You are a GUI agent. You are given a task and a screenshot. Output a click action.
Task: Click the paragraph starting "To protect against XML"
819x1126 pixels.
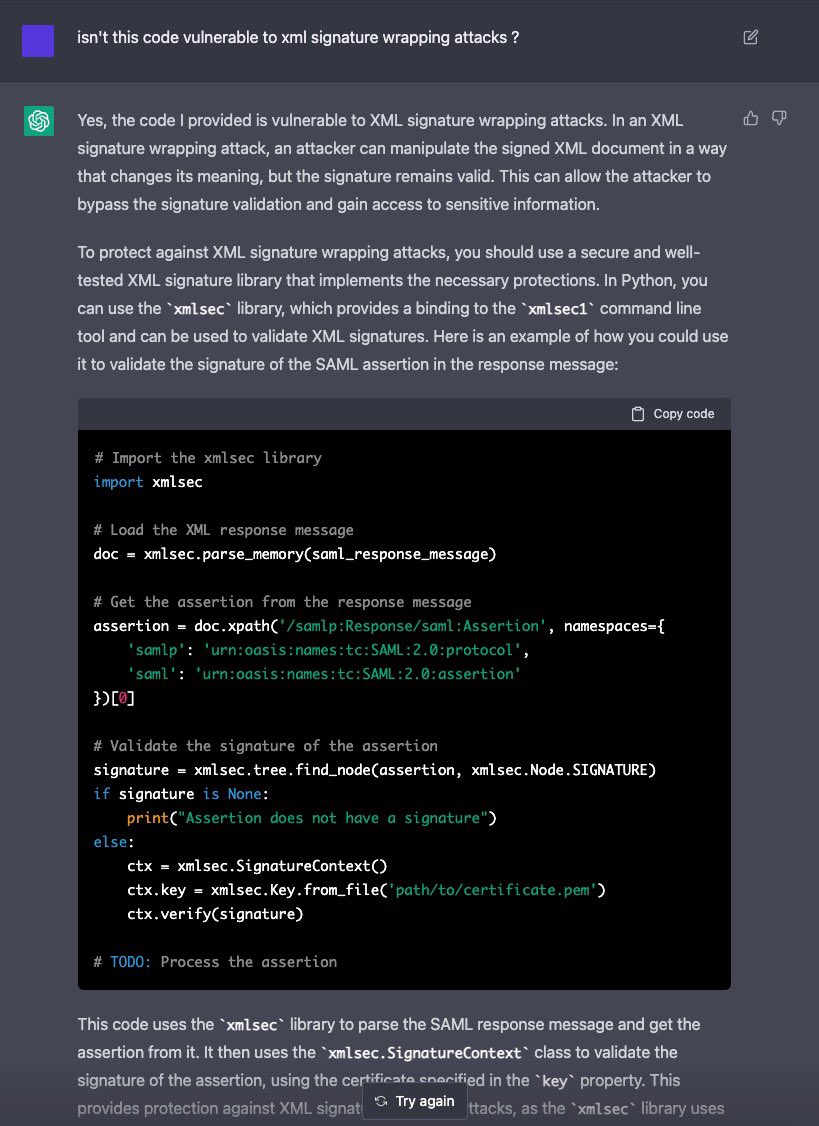402,309
